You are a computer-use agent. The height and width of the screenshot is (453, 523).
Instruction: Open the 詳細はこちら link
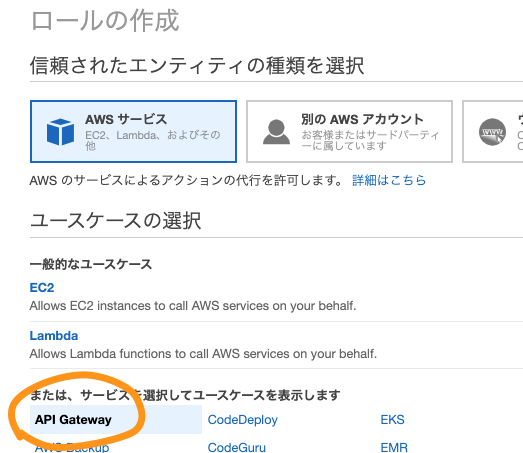389,180
